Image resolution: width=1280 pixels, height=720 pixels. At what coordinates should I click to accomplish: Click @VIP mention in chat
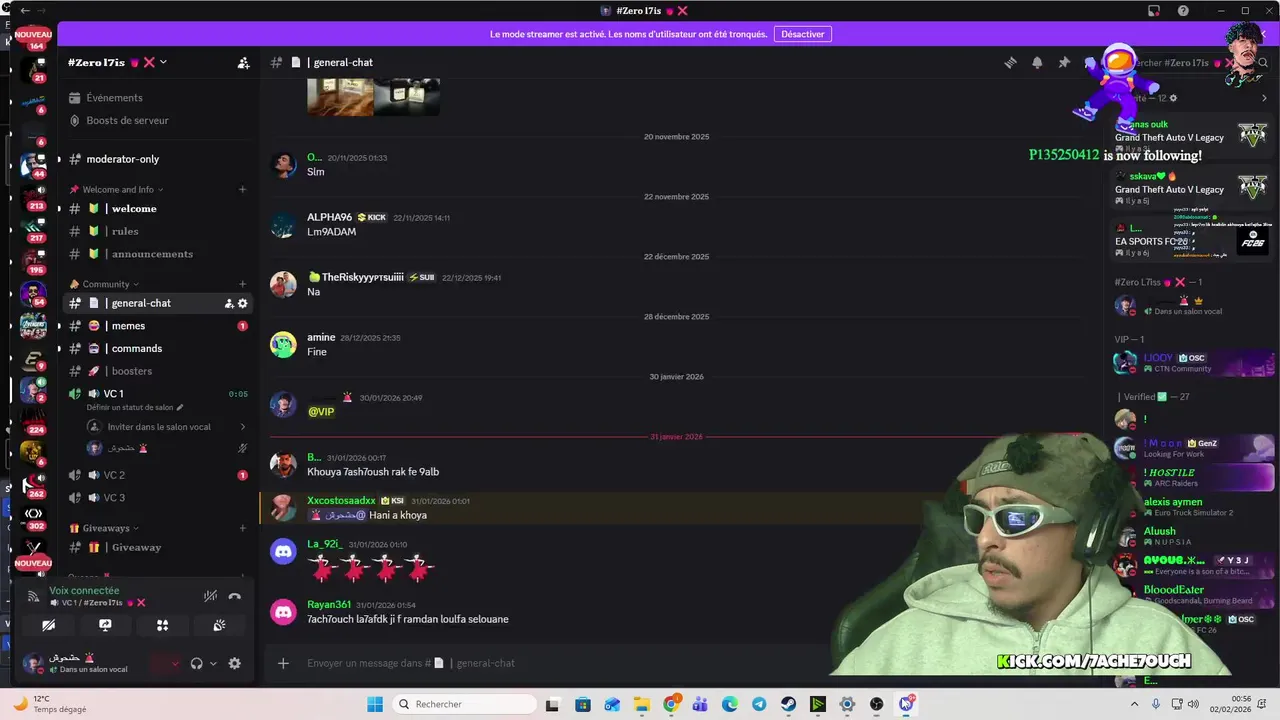tap(321, 411)
